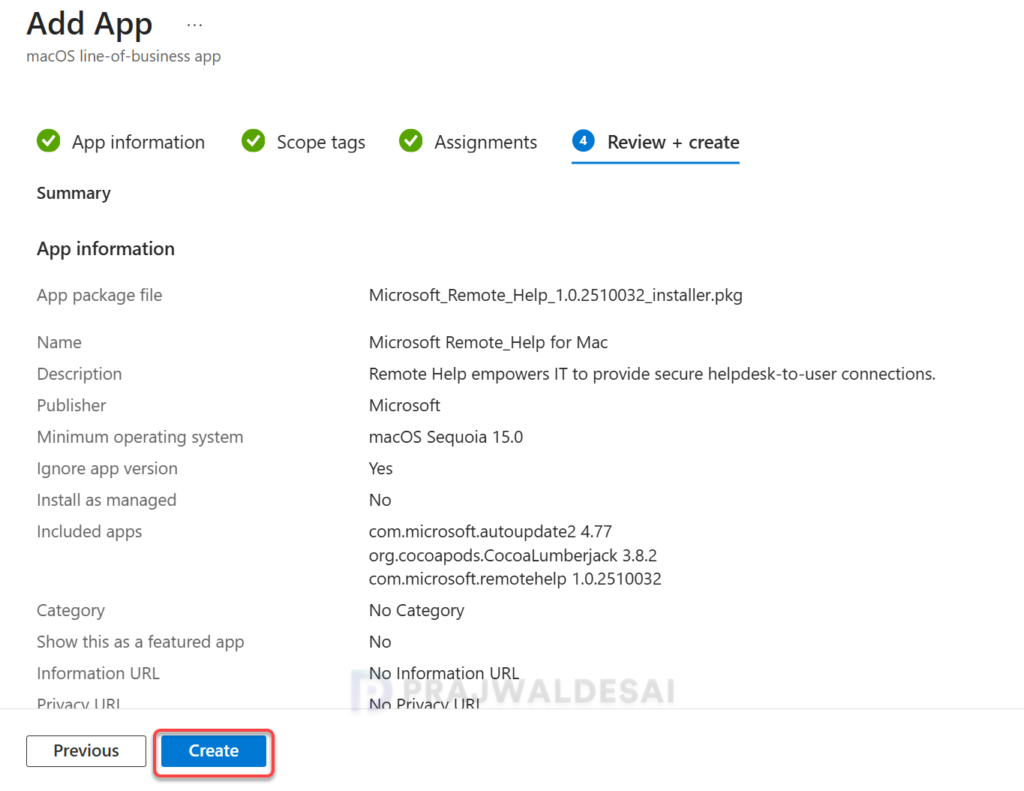Go back with the Previous button

[x=86, y=751]
